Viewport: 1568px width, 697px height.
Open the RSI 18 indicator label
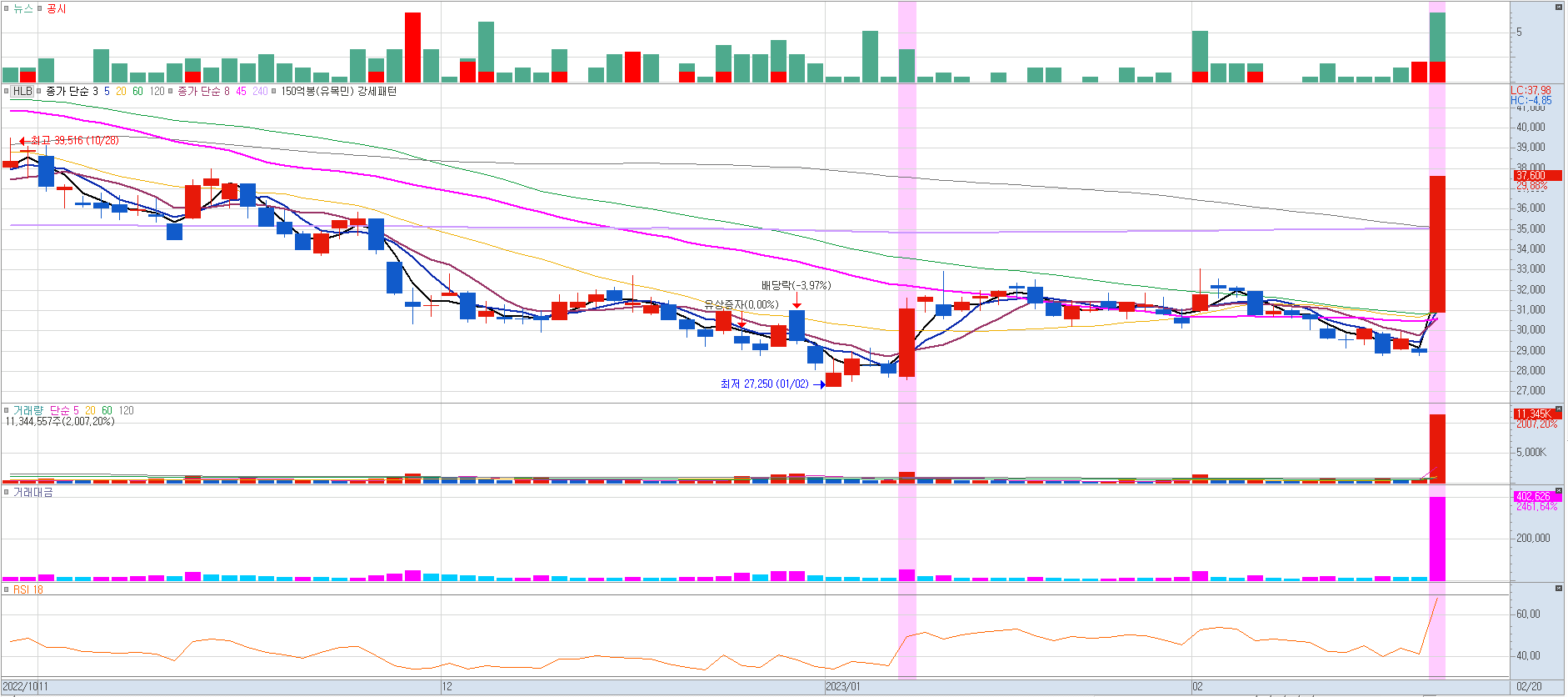click(x=27, y=589)
